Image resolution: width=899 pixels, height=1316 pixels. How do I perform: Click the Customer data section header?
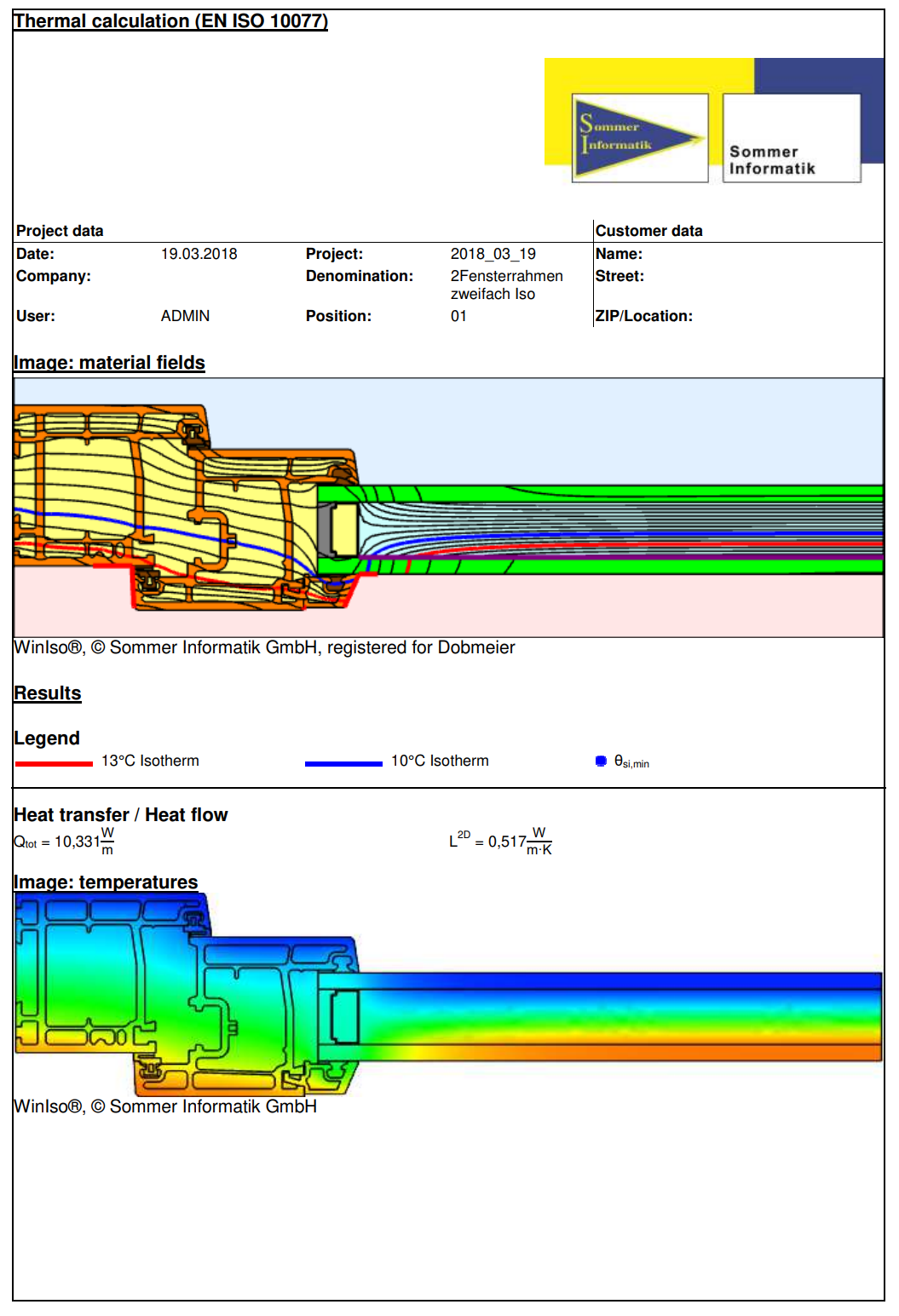[648, 231]
